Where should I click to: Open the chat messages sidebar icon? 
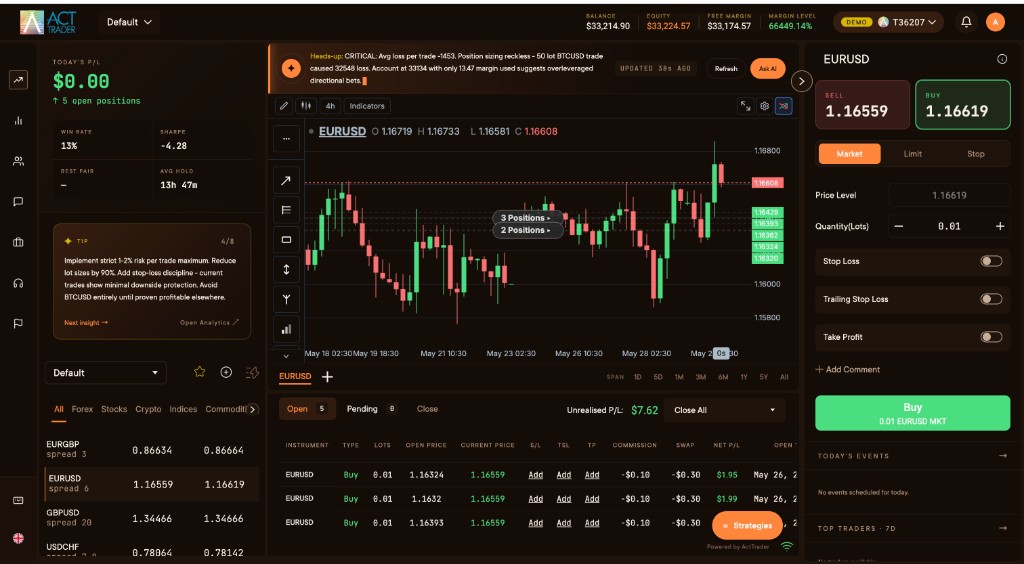tap(18, 202)
